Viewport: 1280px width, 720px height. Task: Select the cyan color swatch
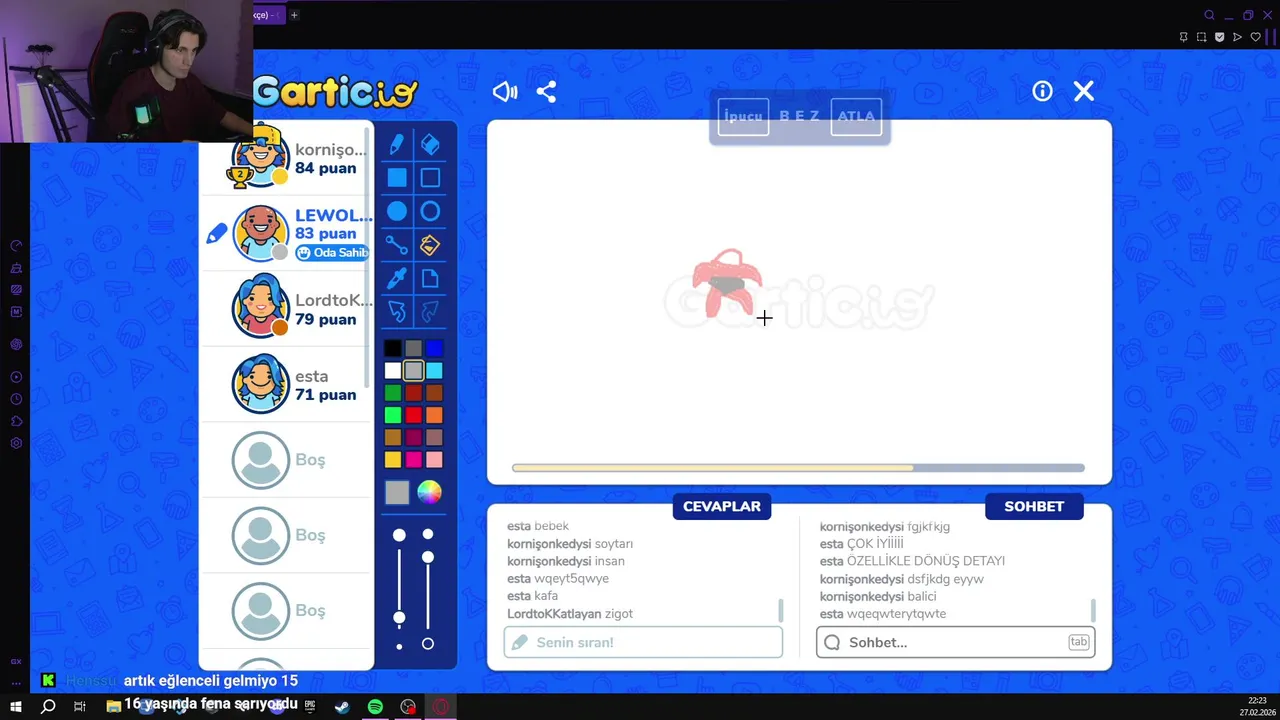point(434,371)
